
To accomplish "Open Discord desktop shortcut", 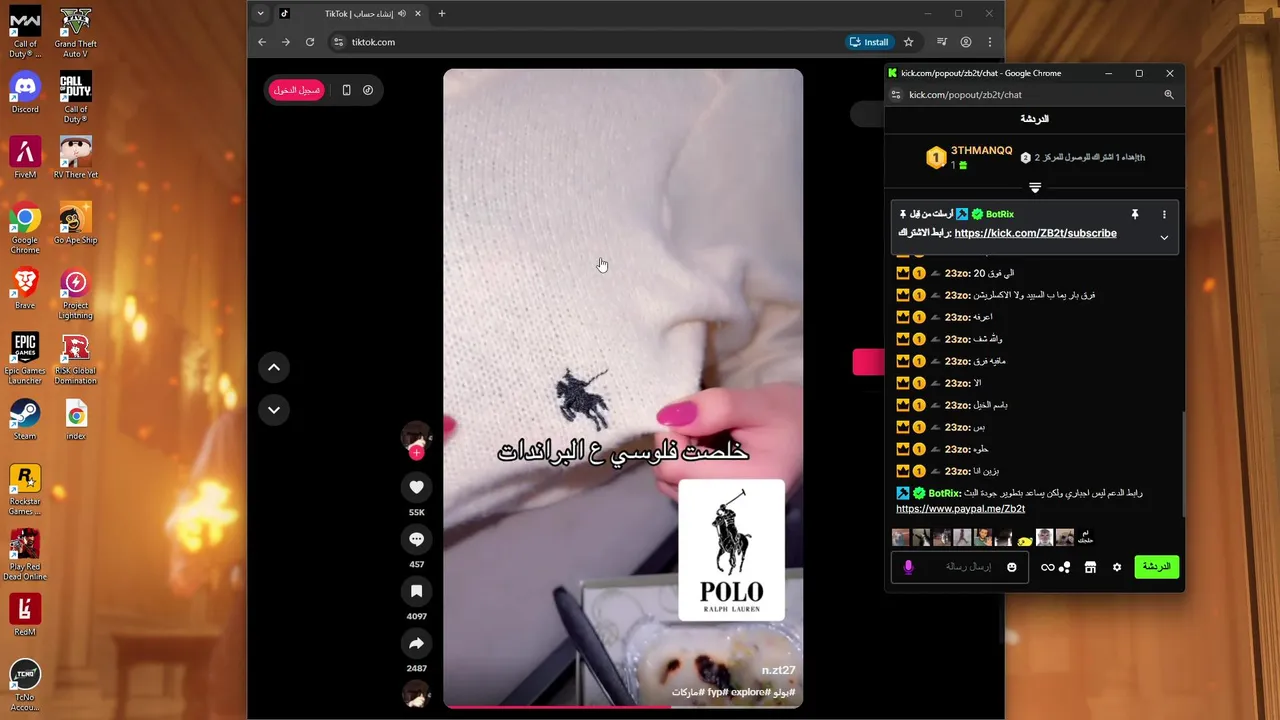I will coord(25,93).
